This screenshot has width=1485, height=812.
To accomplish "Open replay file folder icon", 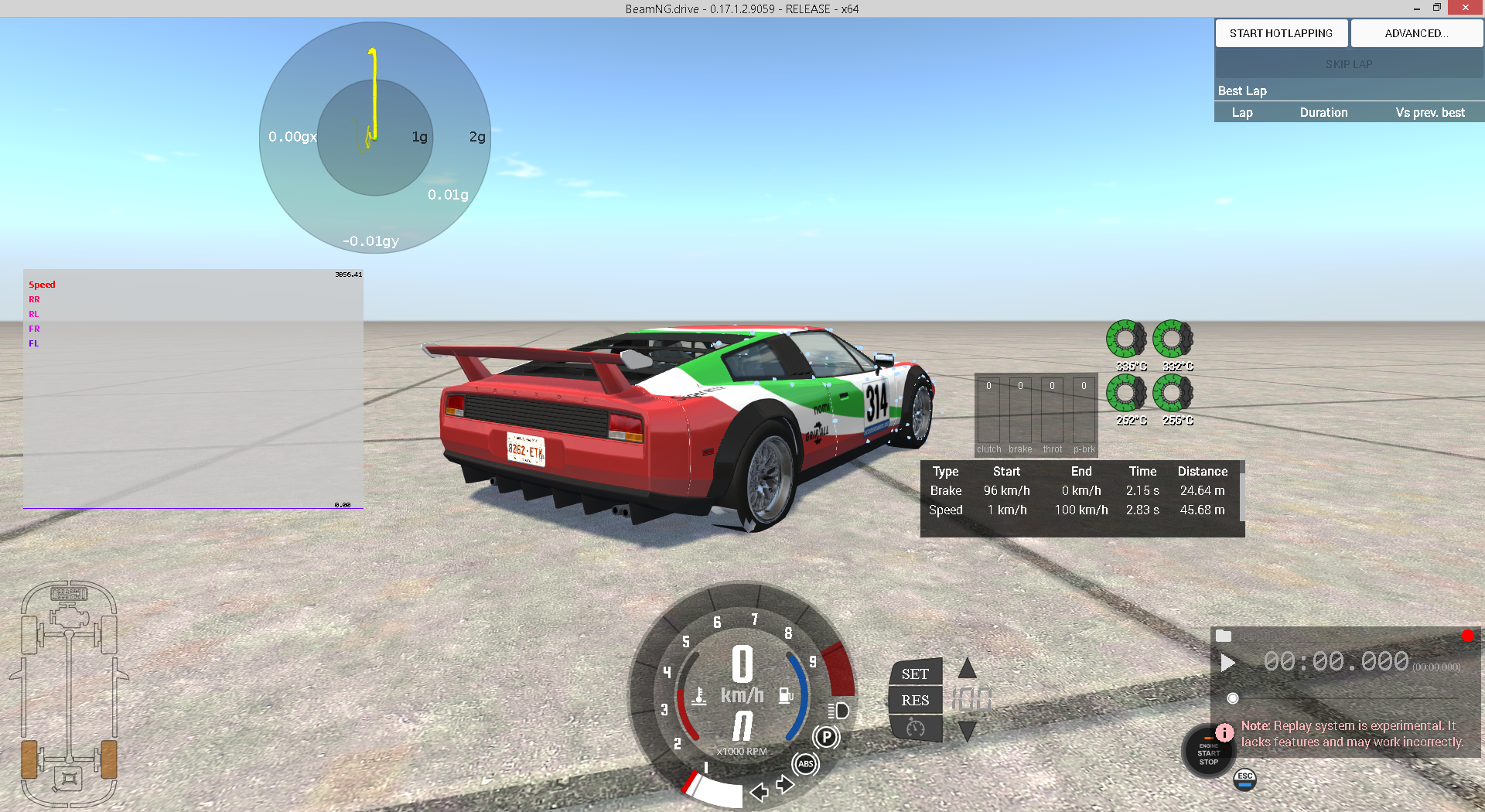I will pos(1224,636).
